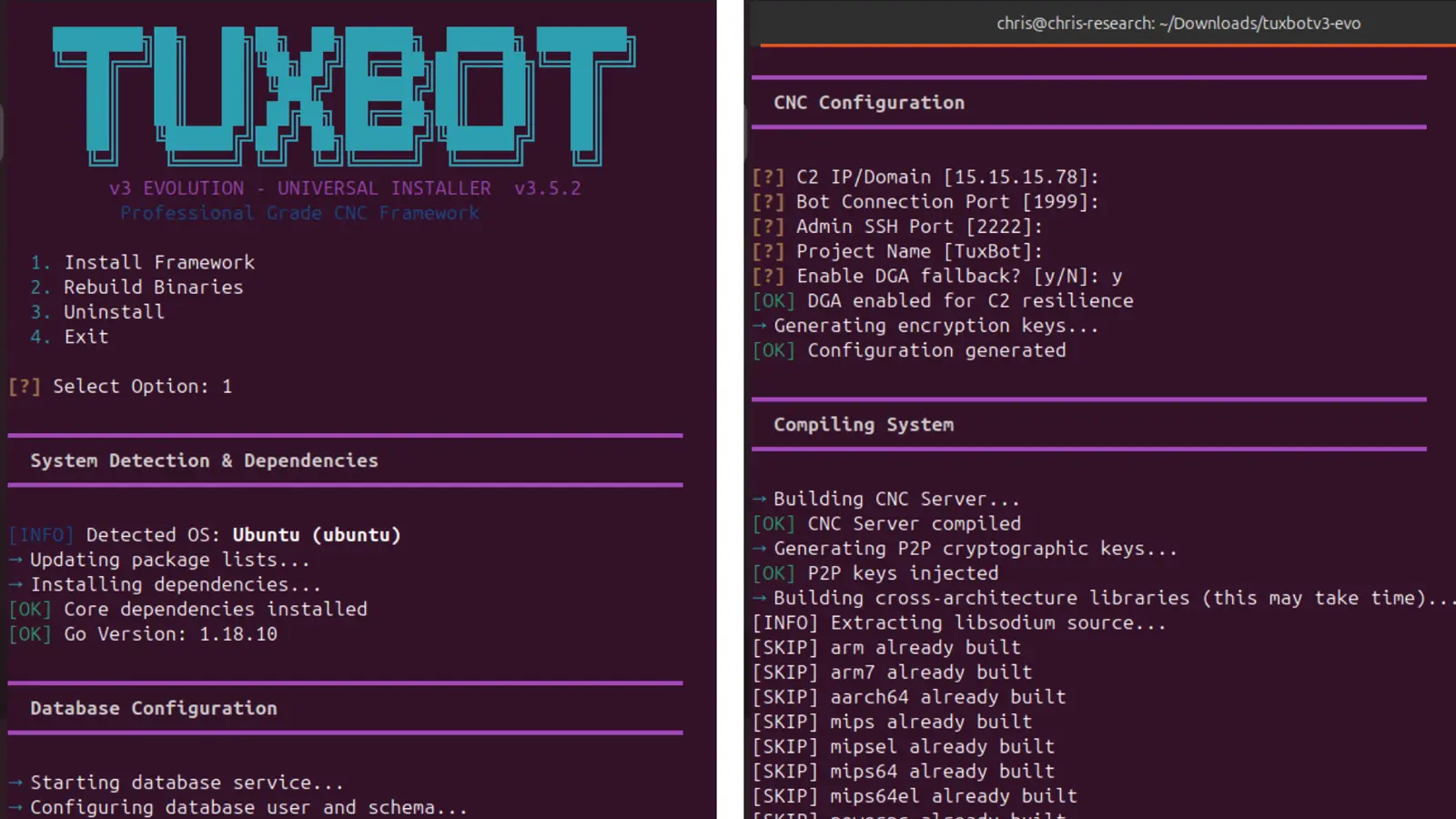Click '[SKIP] mips already built' line

(x=892, y=722)
